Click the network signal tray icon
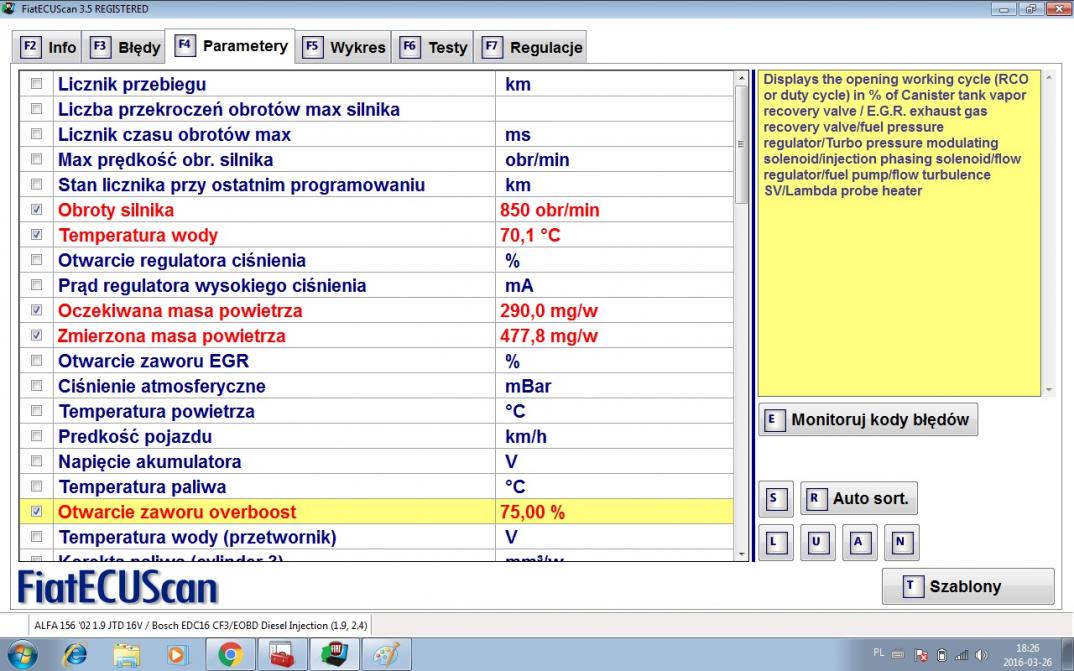This screenshot has width=1074, height=671. (962, 655)
